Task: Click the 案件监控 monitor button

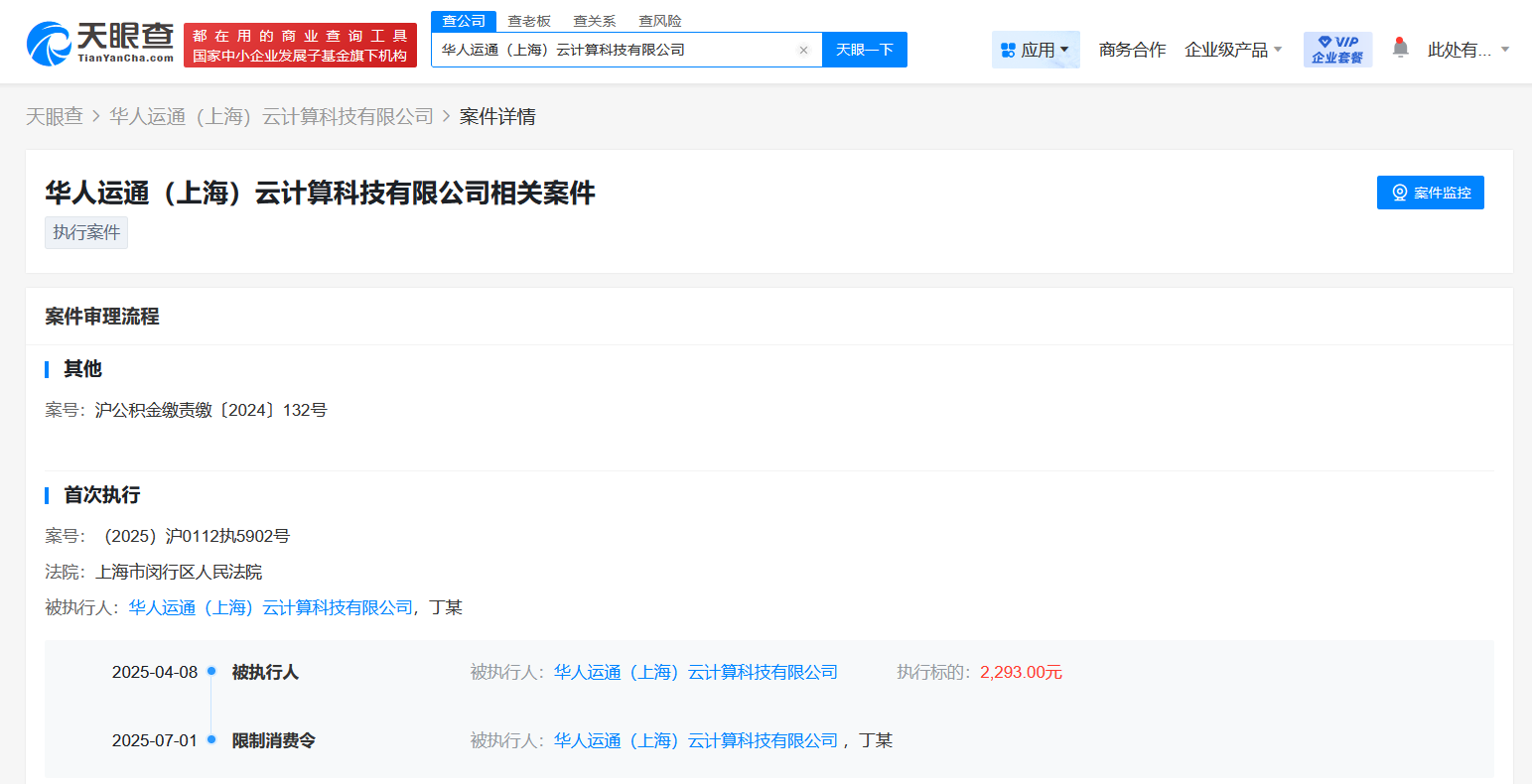Action: (1431, 193)
